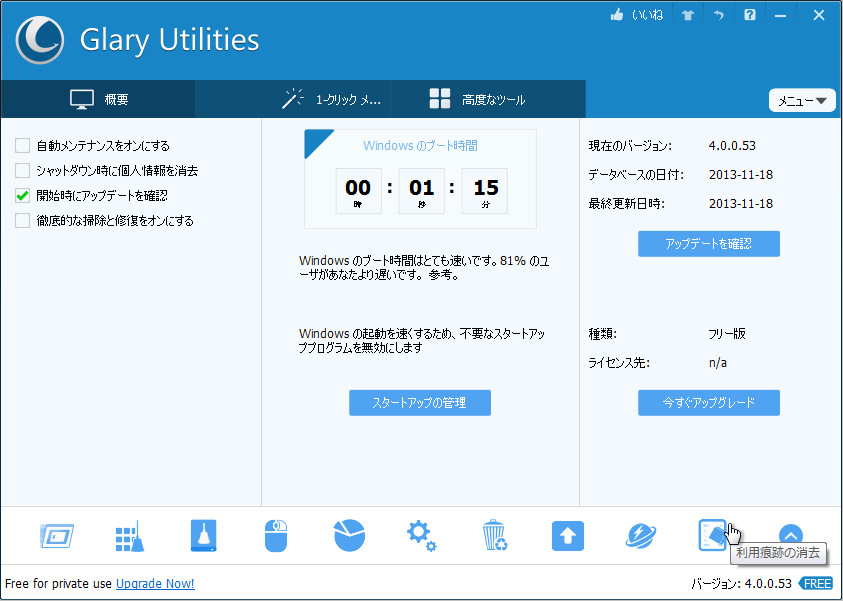Click the mouse-shaped tool icon in bottom toolbar

coord(276,535)
